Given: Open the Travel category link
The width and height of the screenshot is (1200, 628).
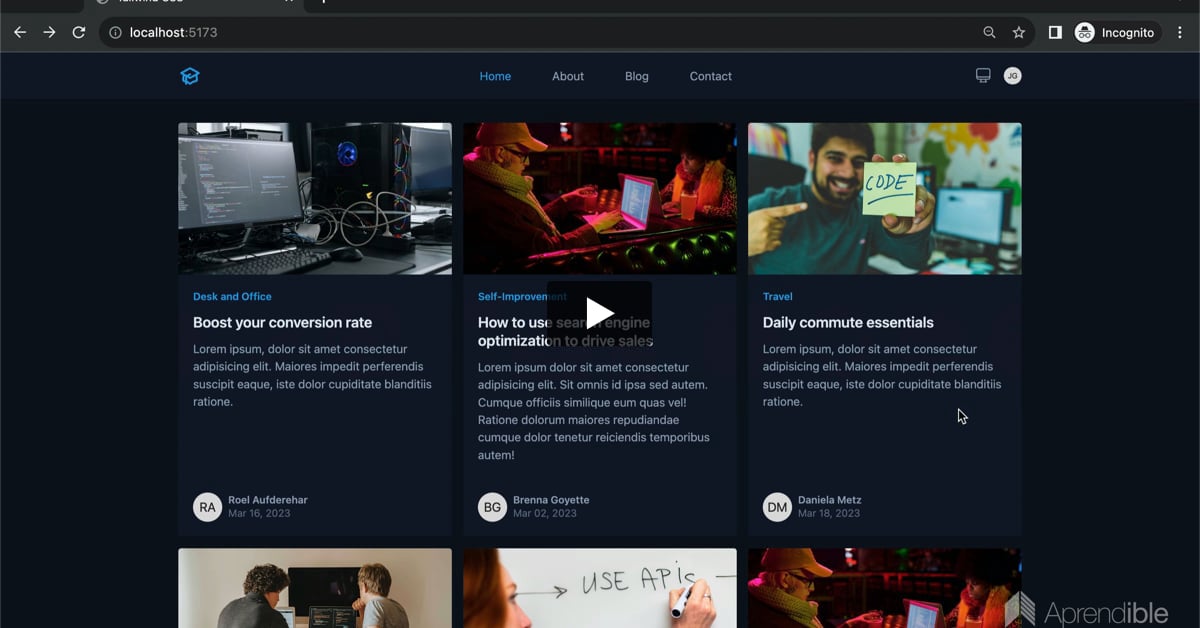Looking at the screenshot, I should click(777, 296).
